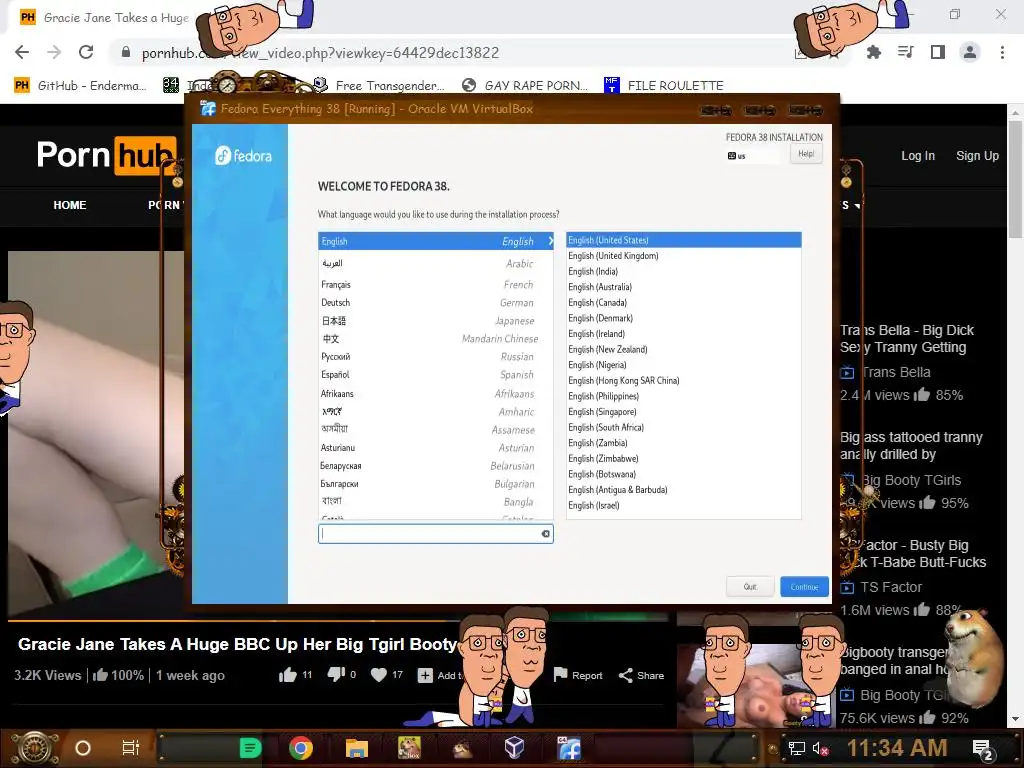Choose English (Australia) locale
The height and width of the screenshot is (768, 1024).
pos(683,287)
